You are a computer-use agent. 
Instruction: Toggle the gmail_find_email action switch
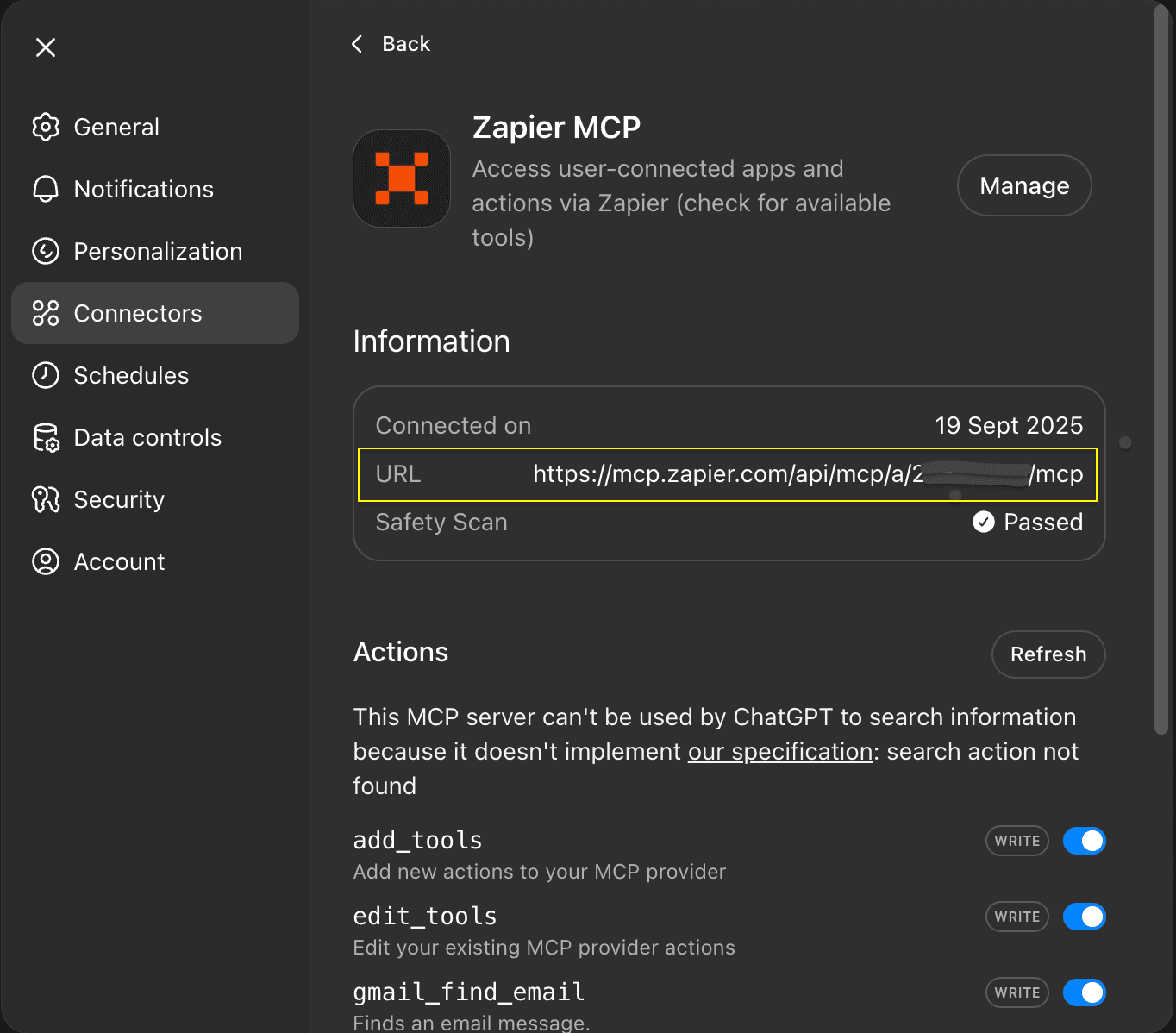coord(1084,992)
